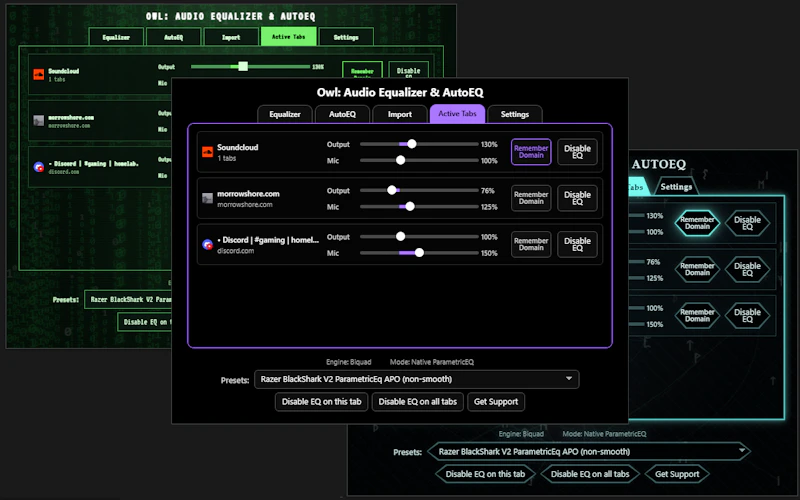Disable EQ for morrowshore.com in the center window
The width and height of the screenshot is (800, 500).
(577, 198)
